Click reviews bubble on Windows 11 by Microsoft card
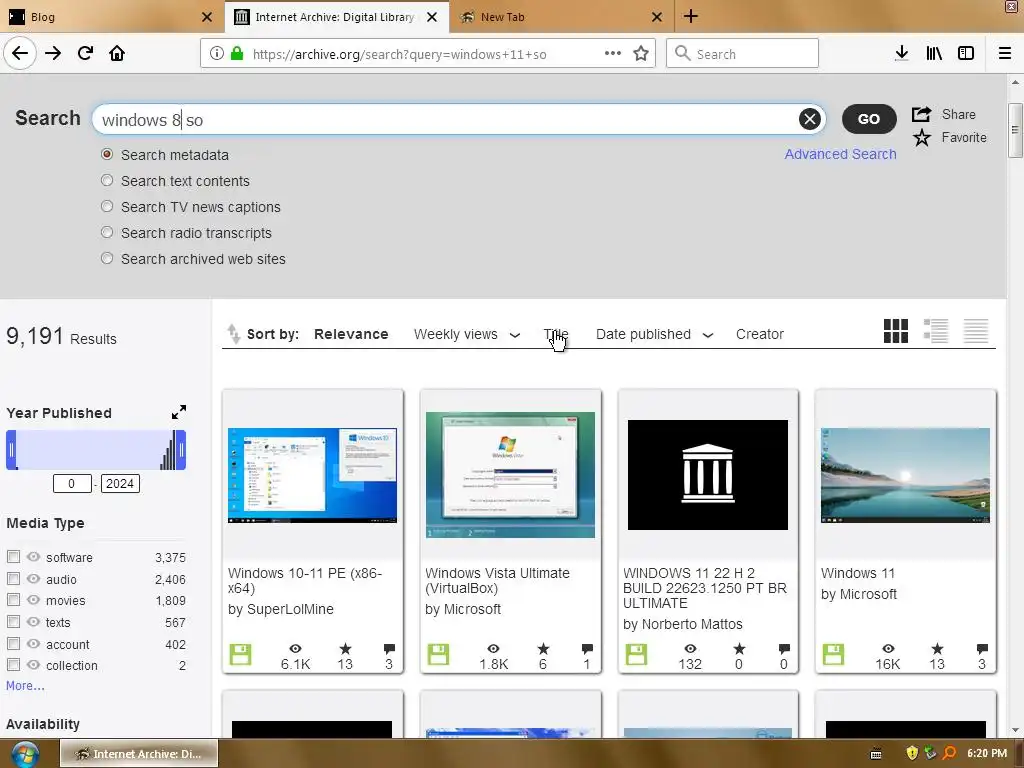Image resolution: width=1024 pixels, height=768 pixels. 982,649
